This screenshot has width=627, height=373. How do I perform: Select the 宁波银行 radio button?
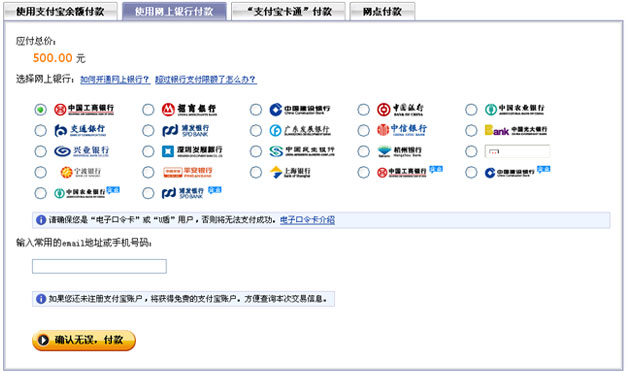point(40,172)
